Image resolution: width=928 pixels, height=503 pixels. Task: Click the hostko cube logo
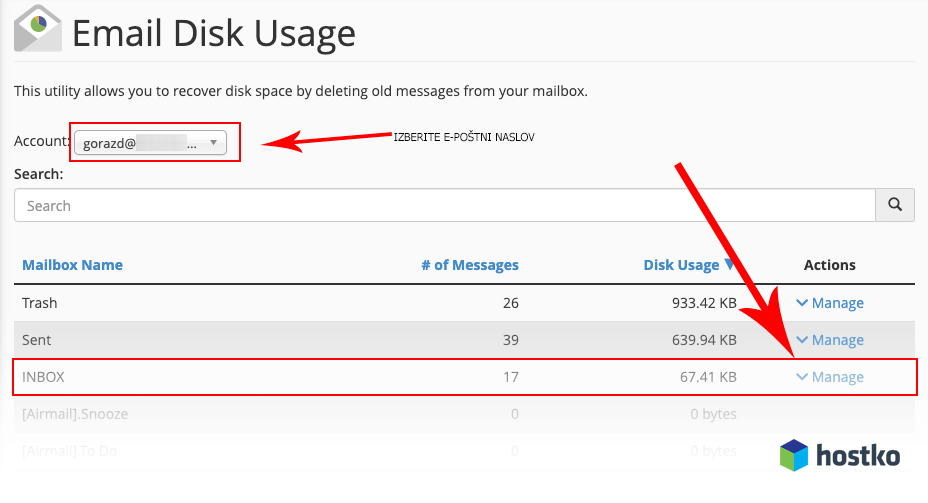(793, 456)
